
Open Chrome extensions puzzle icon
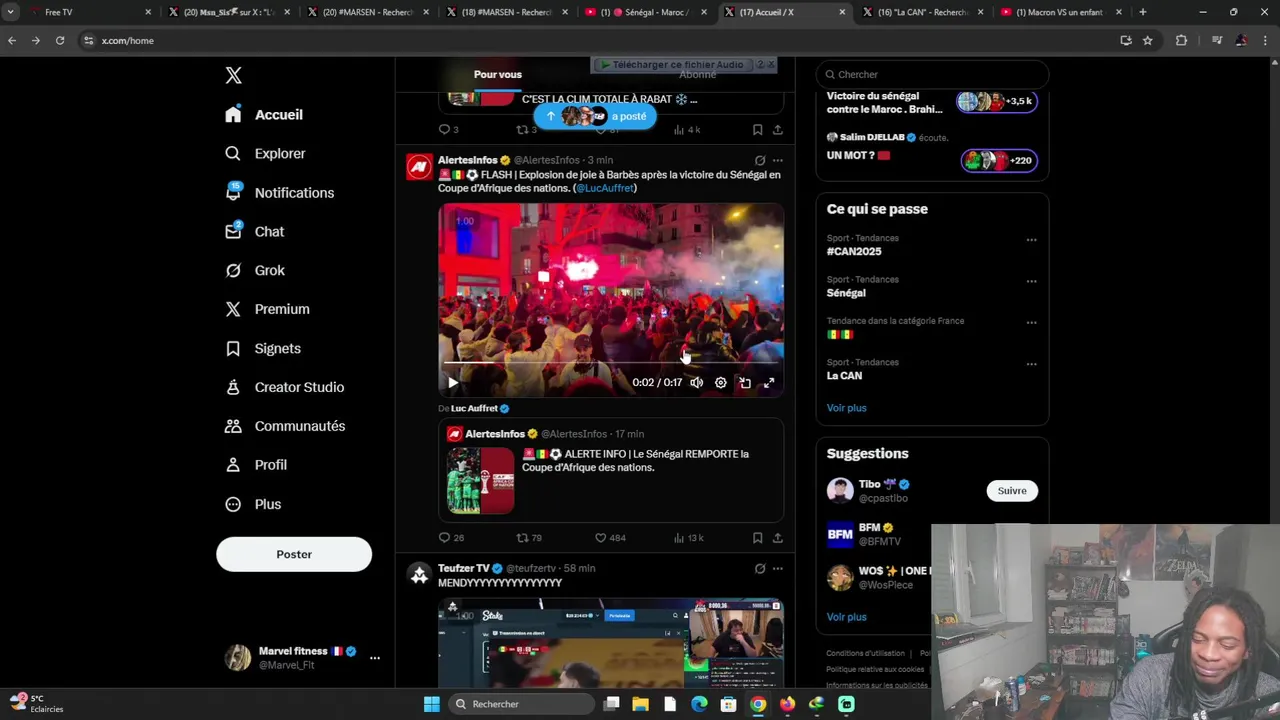click(1181, 40)
